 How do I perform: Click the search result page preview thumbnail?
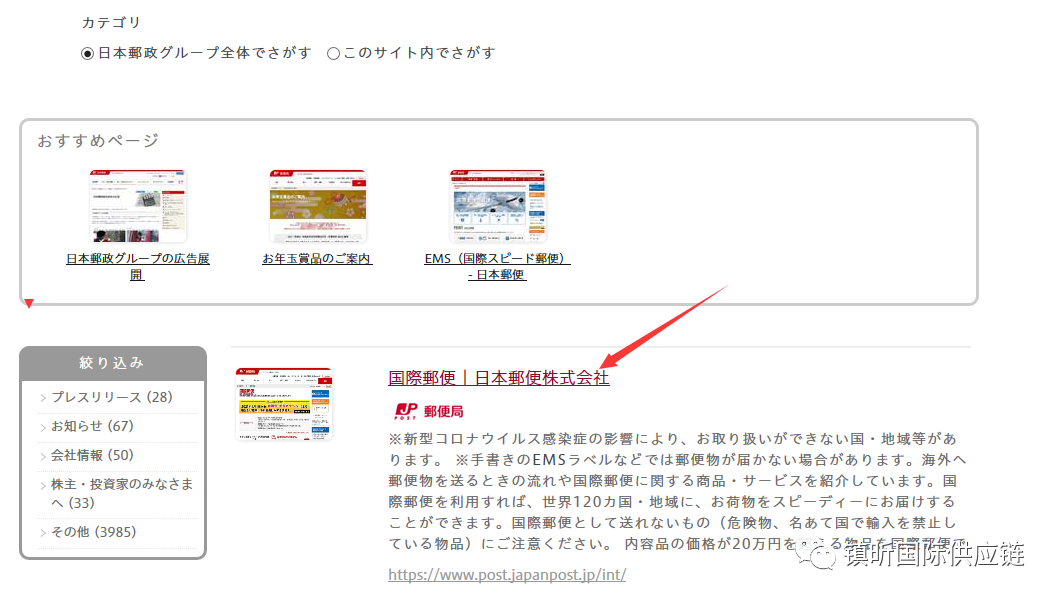[284, 404]
